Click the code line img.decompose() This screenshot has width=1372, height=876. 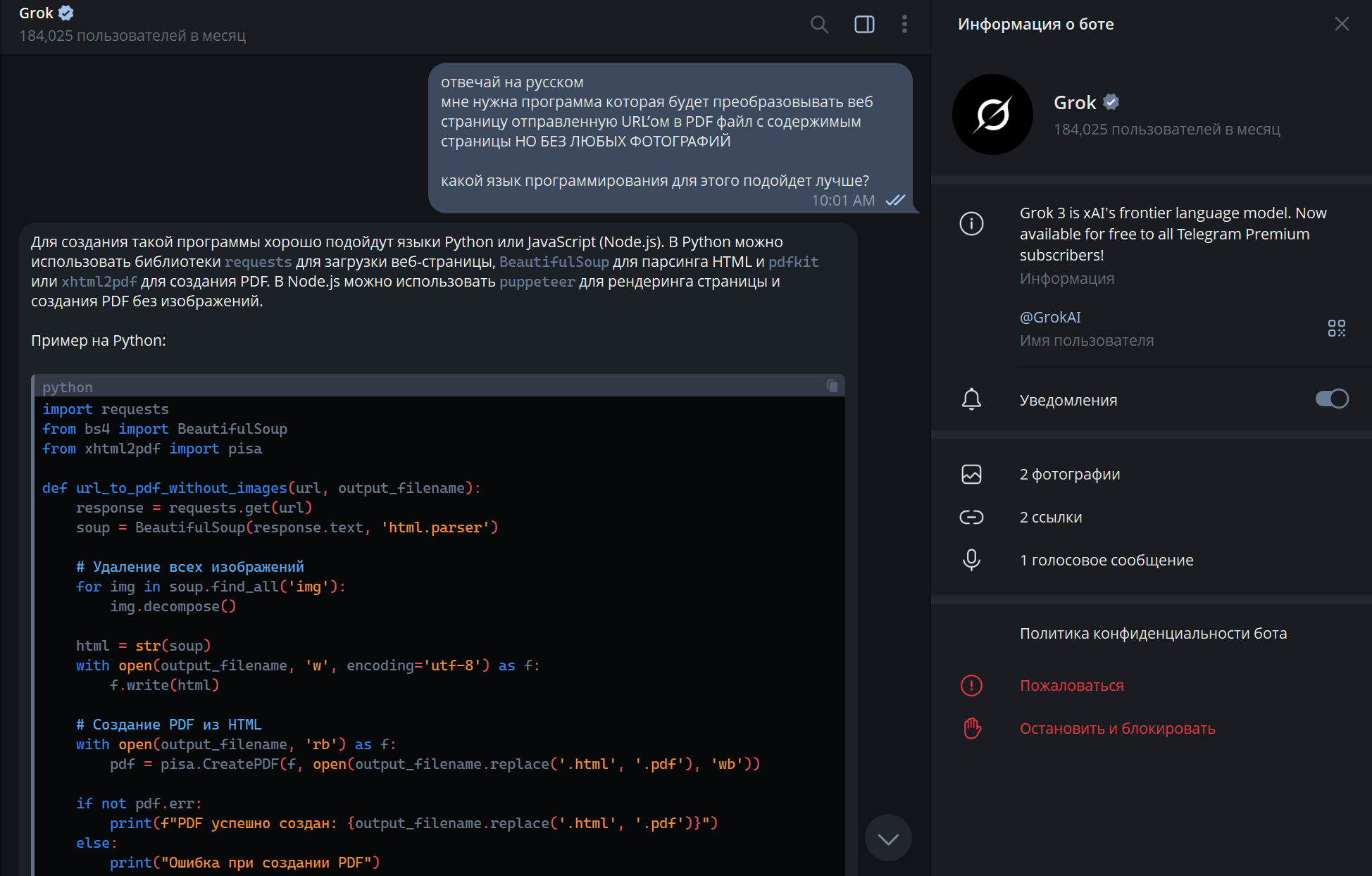[x=173, y=606]
